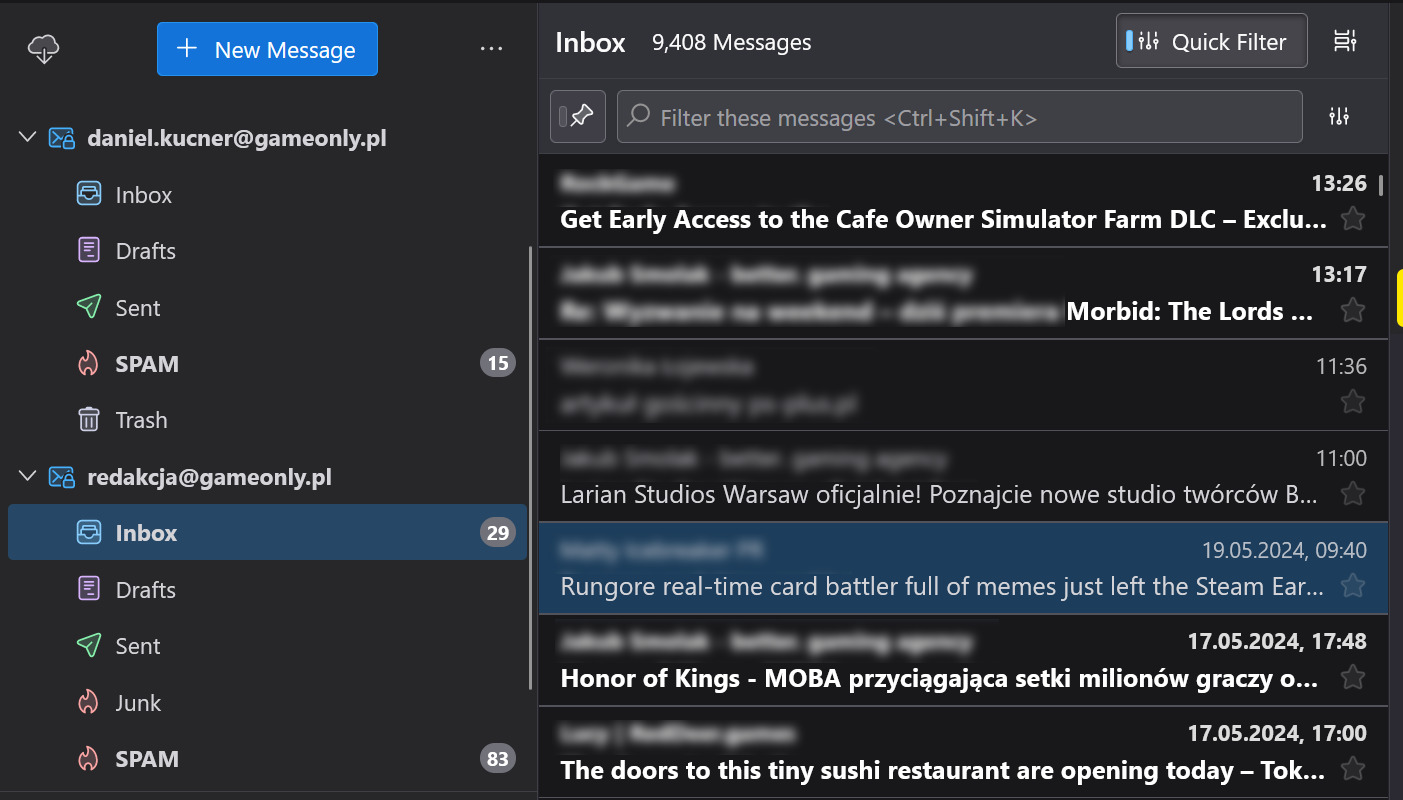Screen dimensions: 1403x800
Task: Click the folder pane vertical scrollbar
Action: point(530,468)
